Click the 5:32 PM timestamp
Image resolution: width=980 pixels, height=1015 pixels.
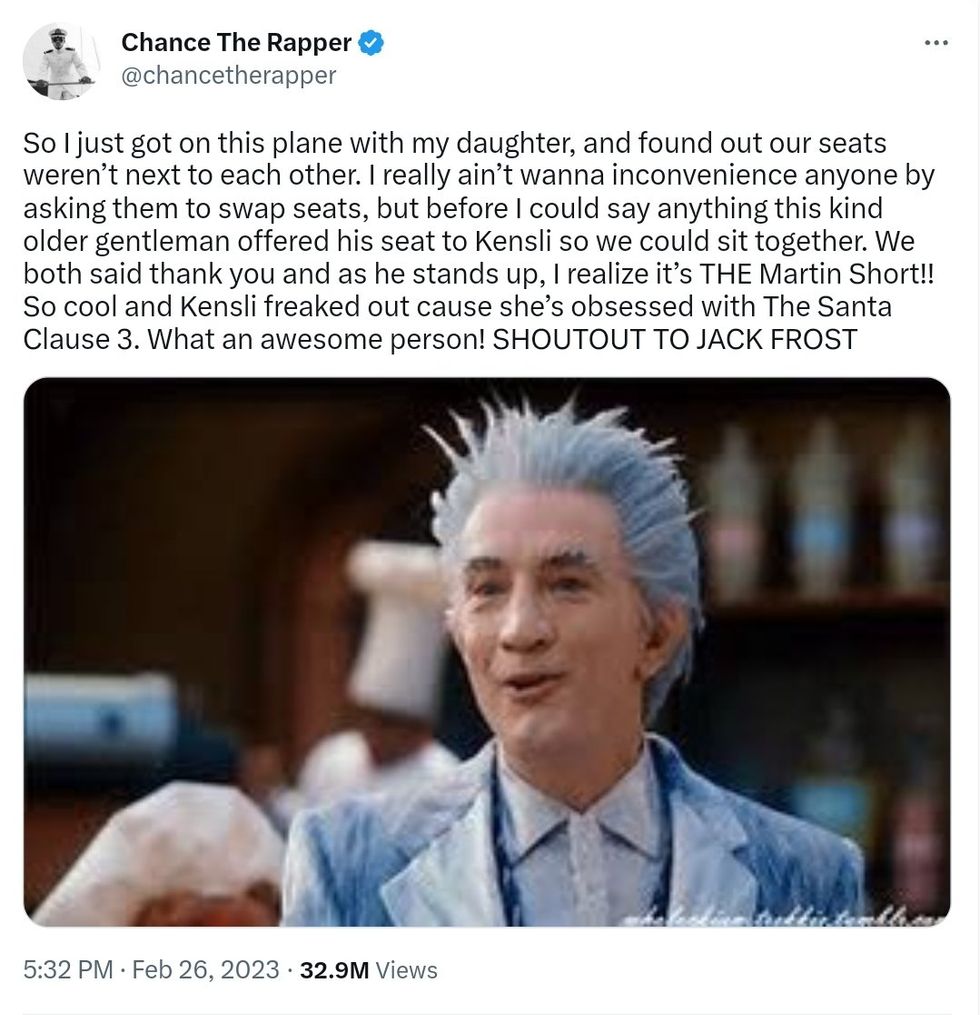[x=68, y=970]
